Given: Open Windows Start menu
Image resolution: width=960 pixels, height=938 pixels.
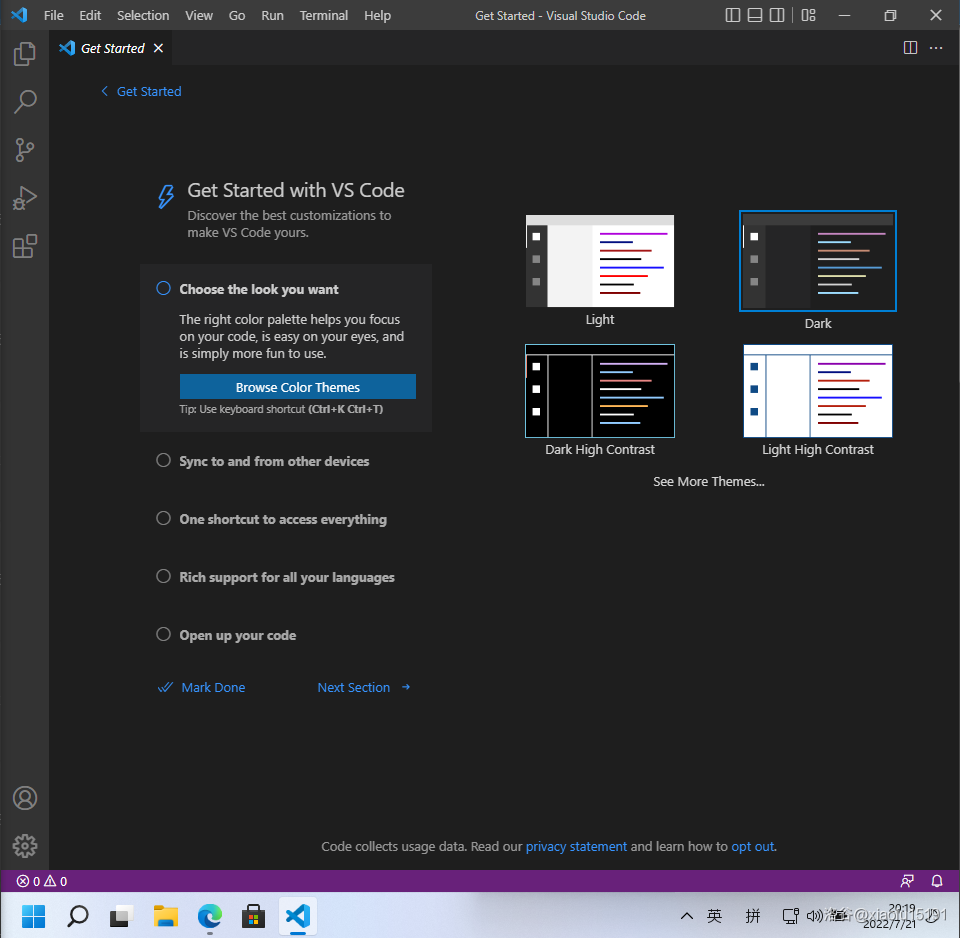Looking at the screenshot, I should [33, 916].
